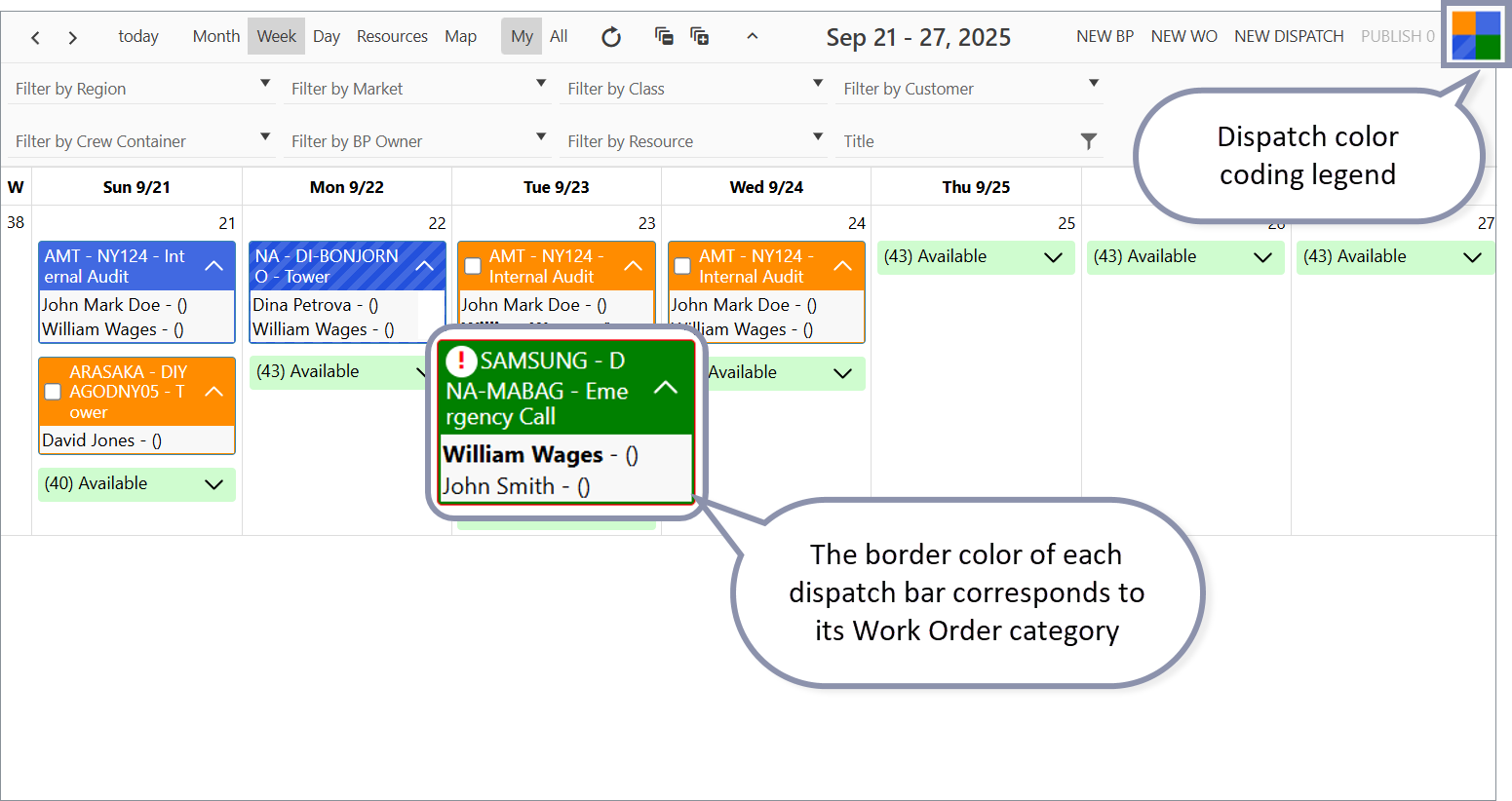The image size is (1512, 801).
Task: Check the Tuesday AMT - NY124 dispatch checkbox
Action: coord(473,266)
